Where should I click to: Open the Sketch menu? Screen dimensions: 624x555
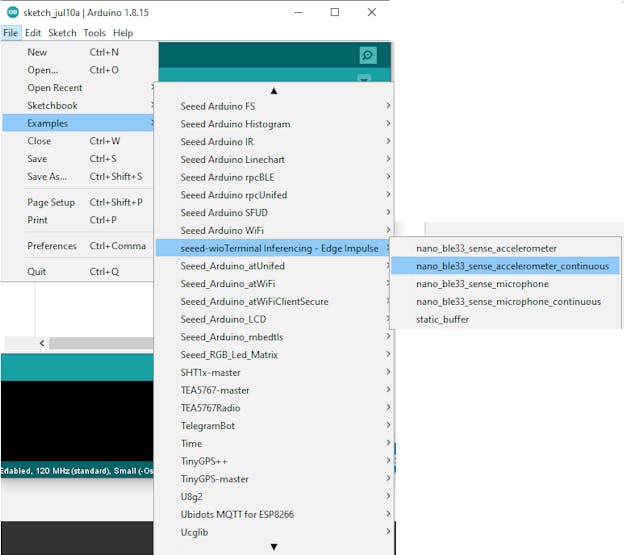(62, 33)
